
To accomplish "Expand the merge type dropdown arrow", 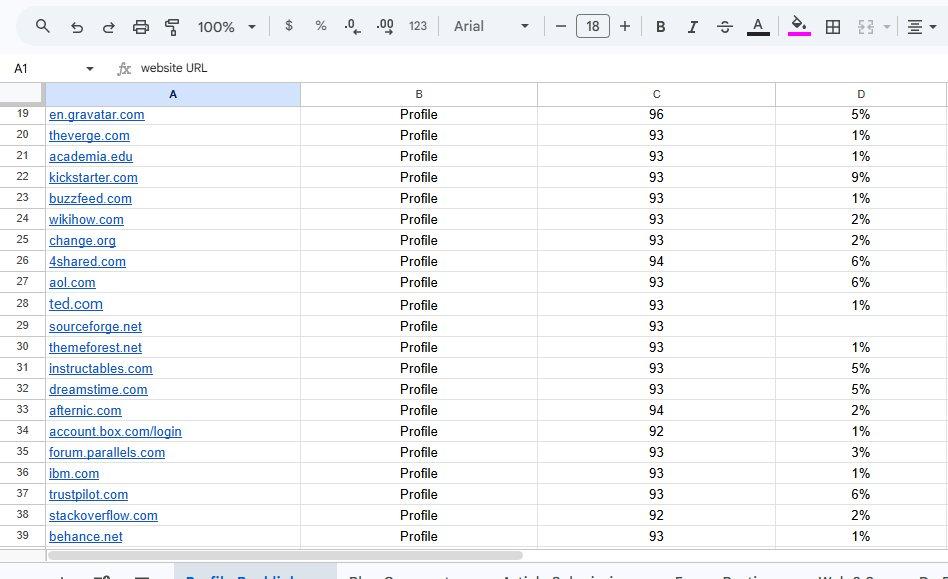I will coord(887,27).
